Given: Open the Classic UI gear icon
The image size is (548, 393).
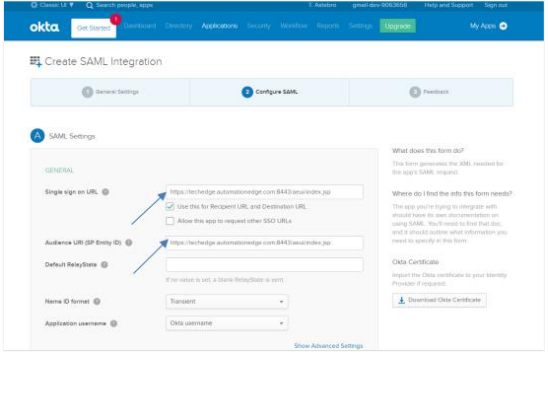Looking at the screenshot, I should [x=34, y=5].
